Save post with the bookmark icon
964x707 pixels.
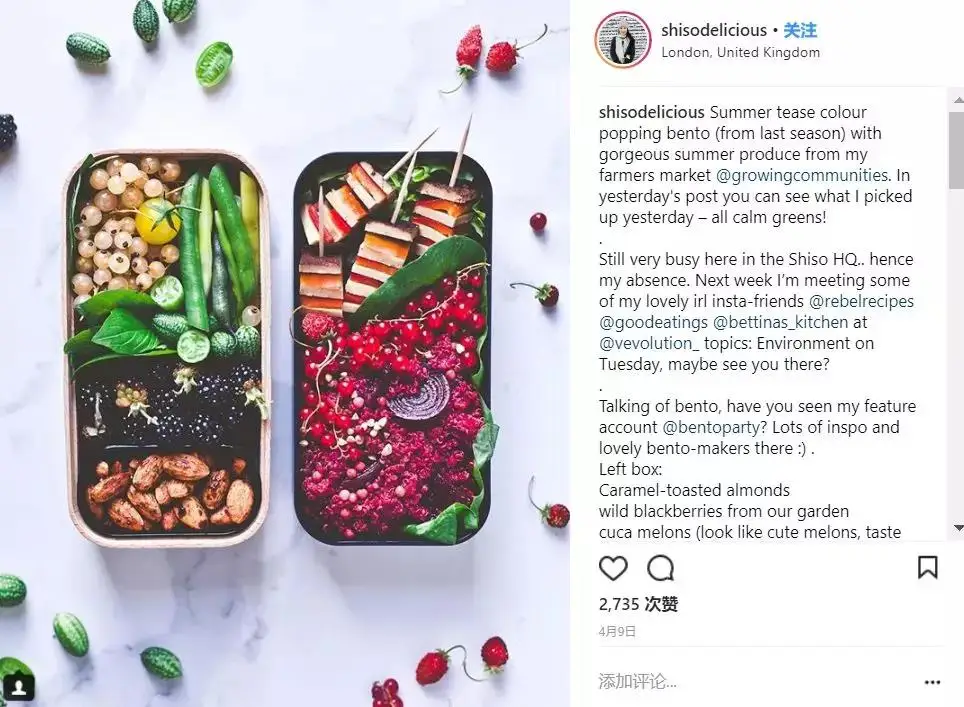click(x=927, y=567)
